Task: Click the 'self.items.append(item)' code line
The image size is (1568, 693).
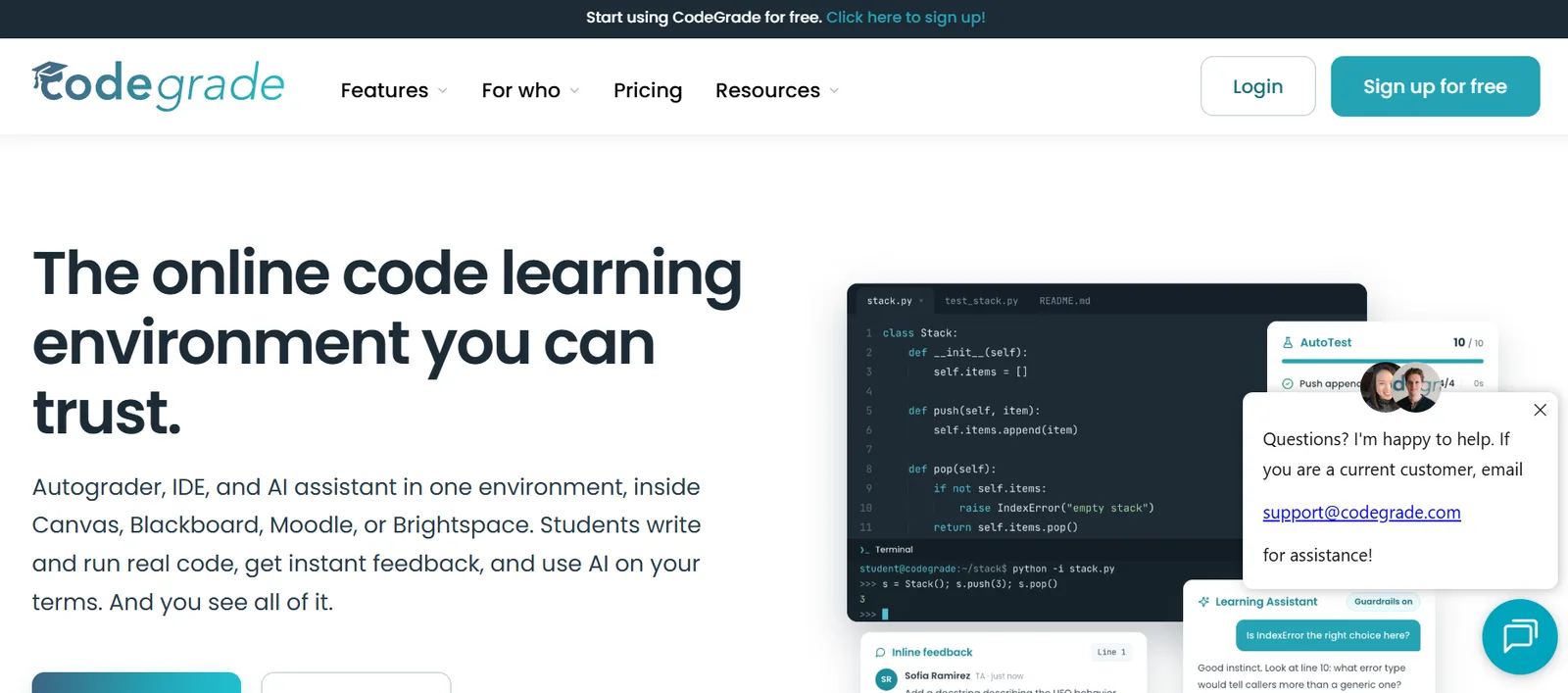Action: tap(1004, 430)
